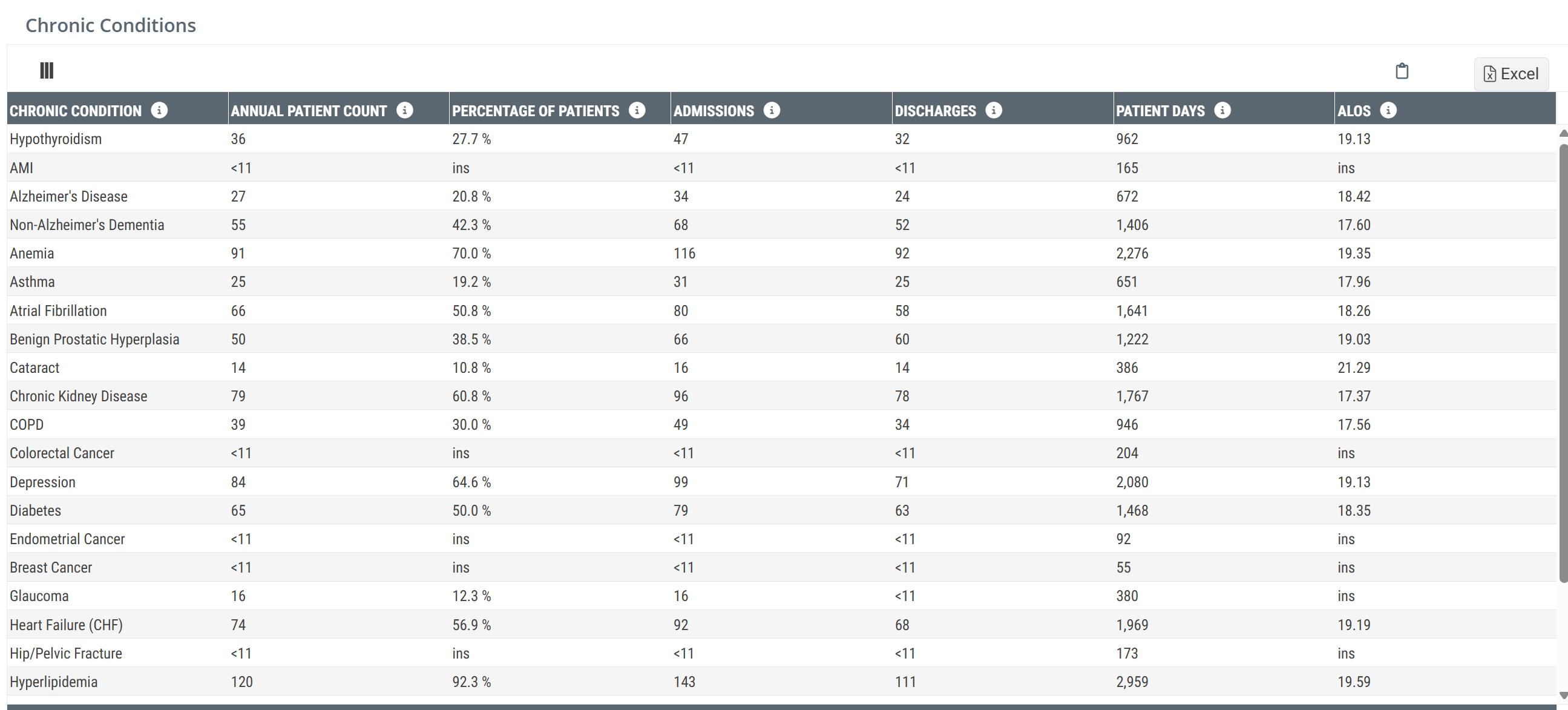This screenshot has width=1568, height=710.
Task: Click the Annual Patient Count info icon
Action: click(405, 110)
